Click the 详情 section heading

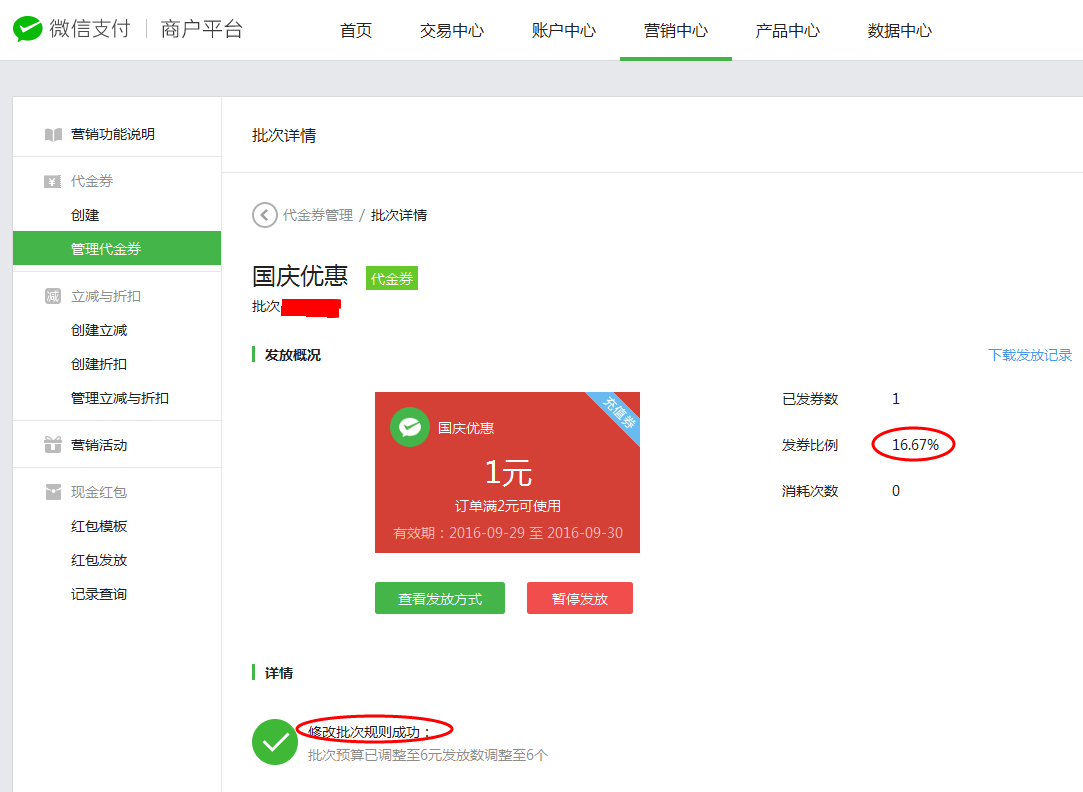pyautogui.click(x=279, y=673)
